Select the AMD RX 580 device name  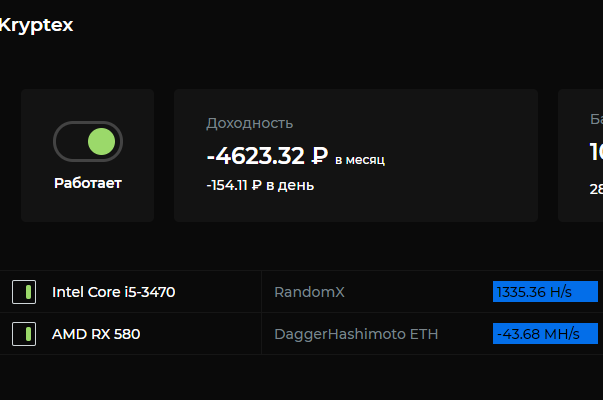click(x=96, y=334)
